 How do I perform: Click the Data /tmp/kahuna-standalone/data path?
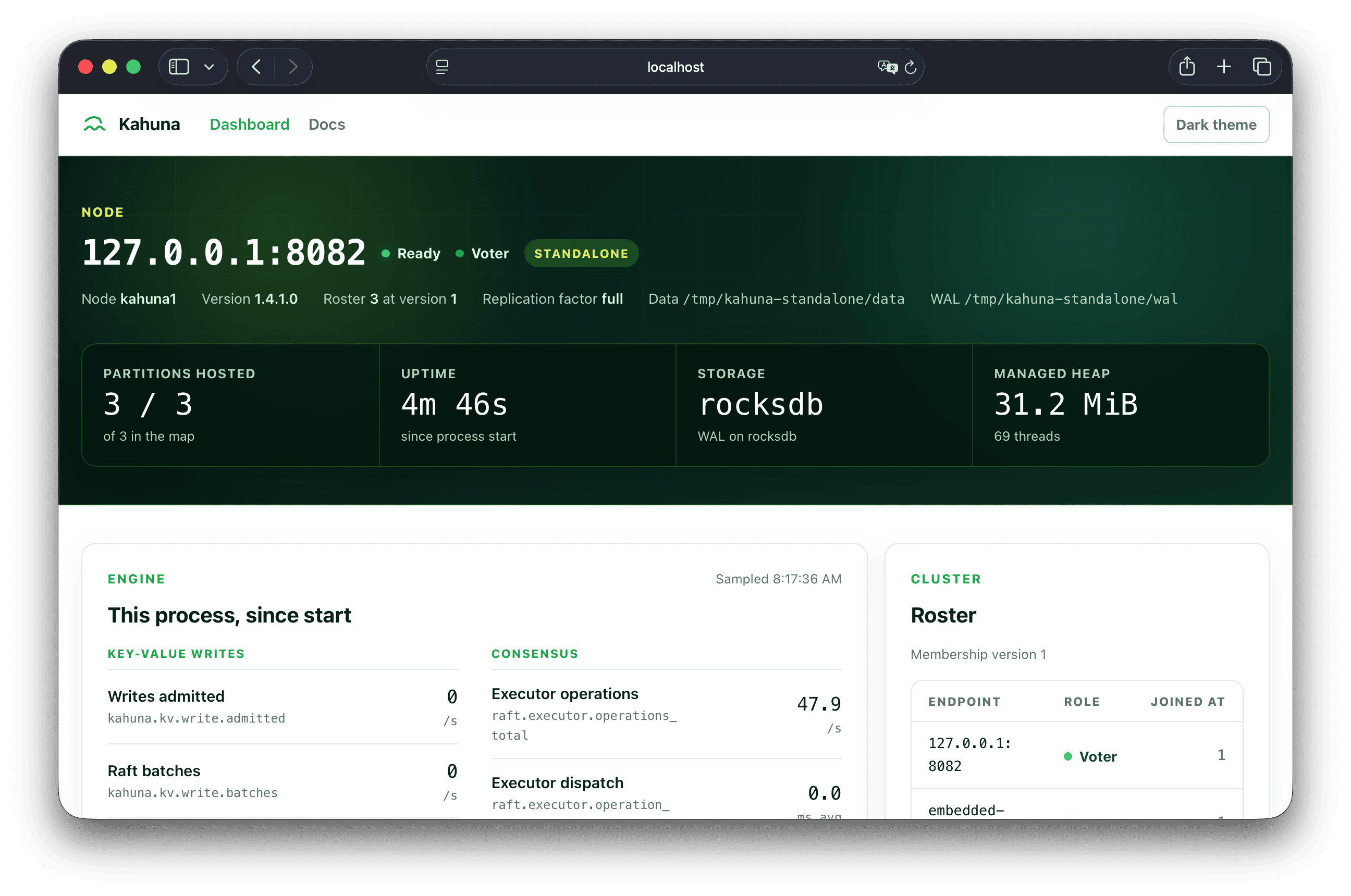(x=777, y=299)
